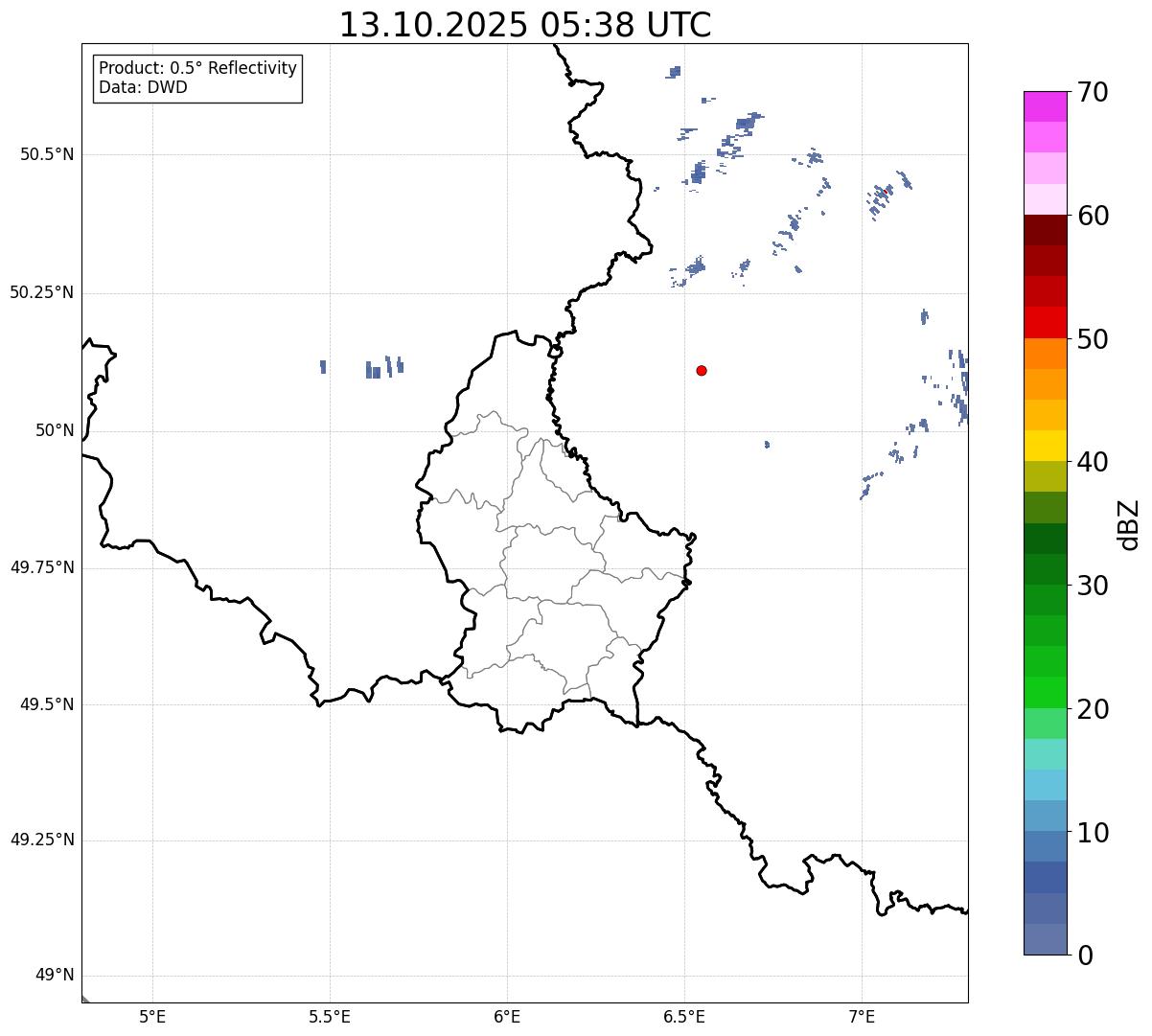Select the 6.5°E longitude tick label
This screenshot has height=1036, width=1152.
coord(684,1016)
